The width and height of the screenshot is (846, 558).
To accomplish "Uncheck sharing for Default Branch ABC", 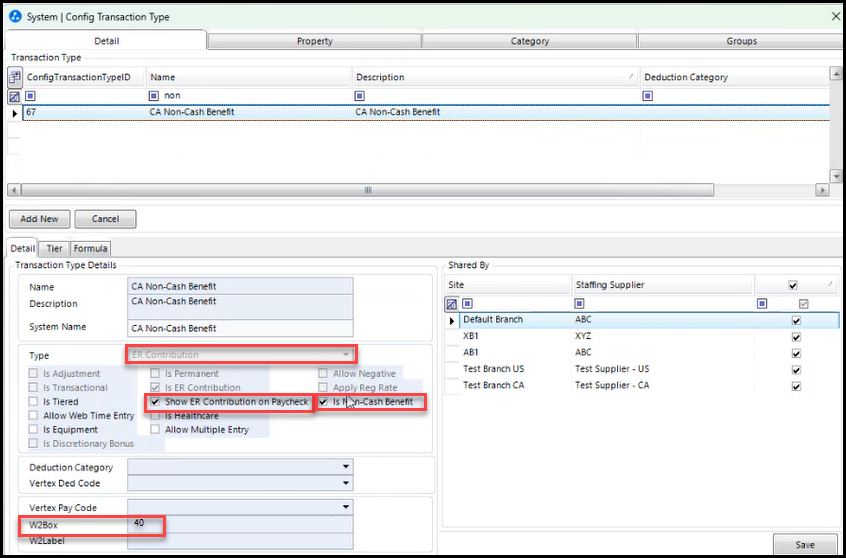I will point(796,320).
